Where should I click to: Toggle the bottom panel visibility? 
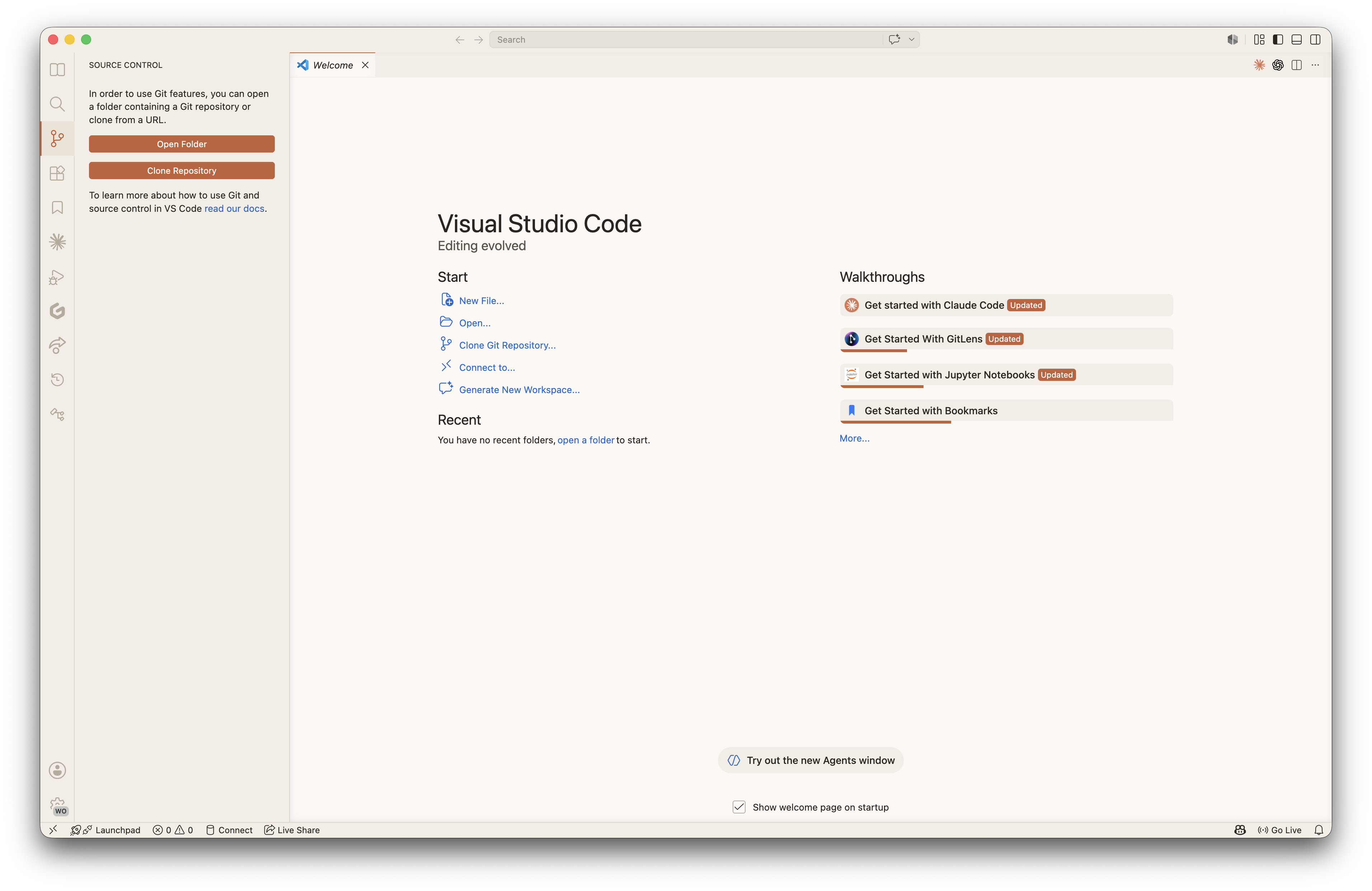[1297, 40]
